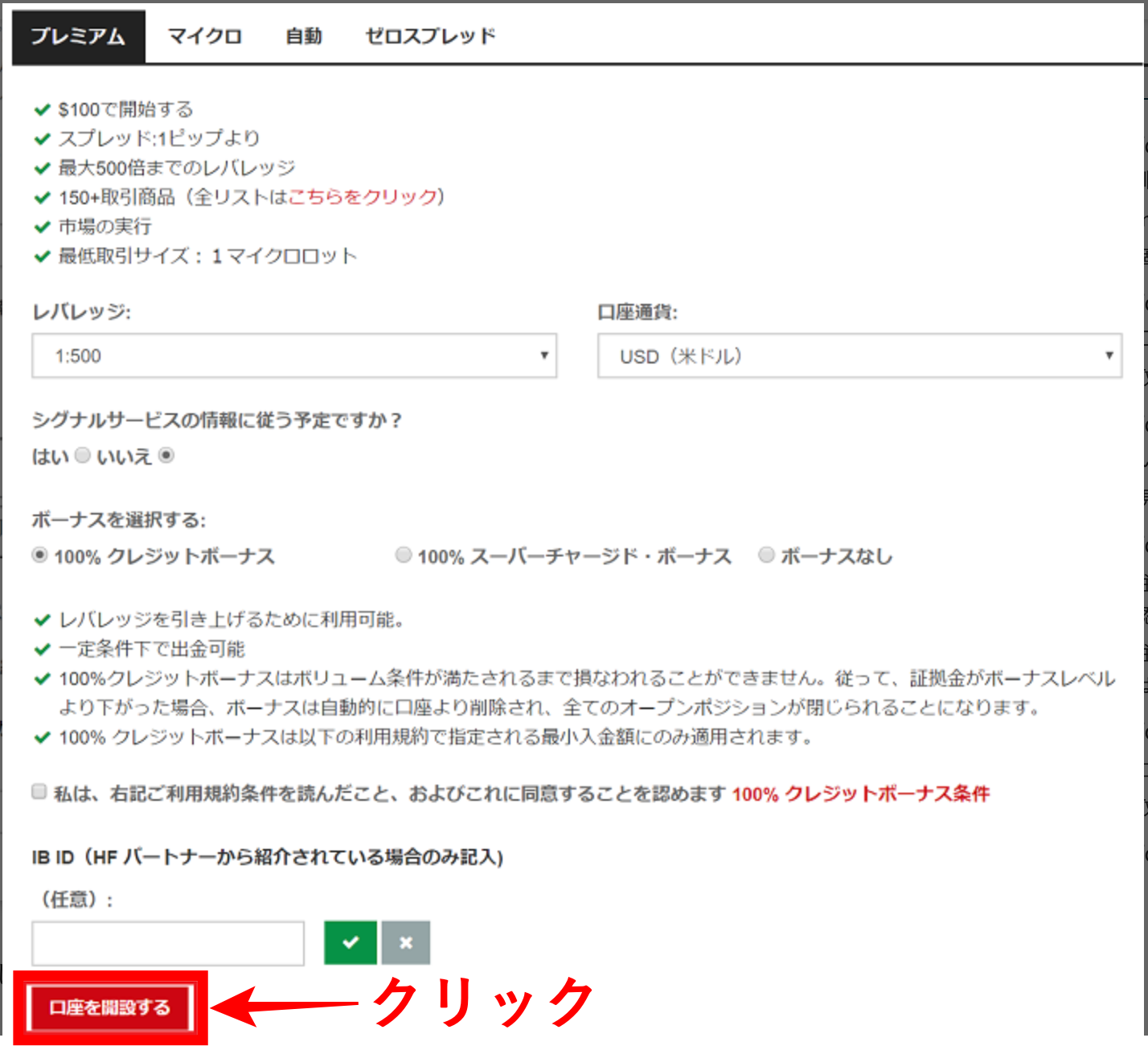Select the はい radio option for signal service
Image resolution: width=1148 pixels, height=1046 pixels.
pos(82,455)
